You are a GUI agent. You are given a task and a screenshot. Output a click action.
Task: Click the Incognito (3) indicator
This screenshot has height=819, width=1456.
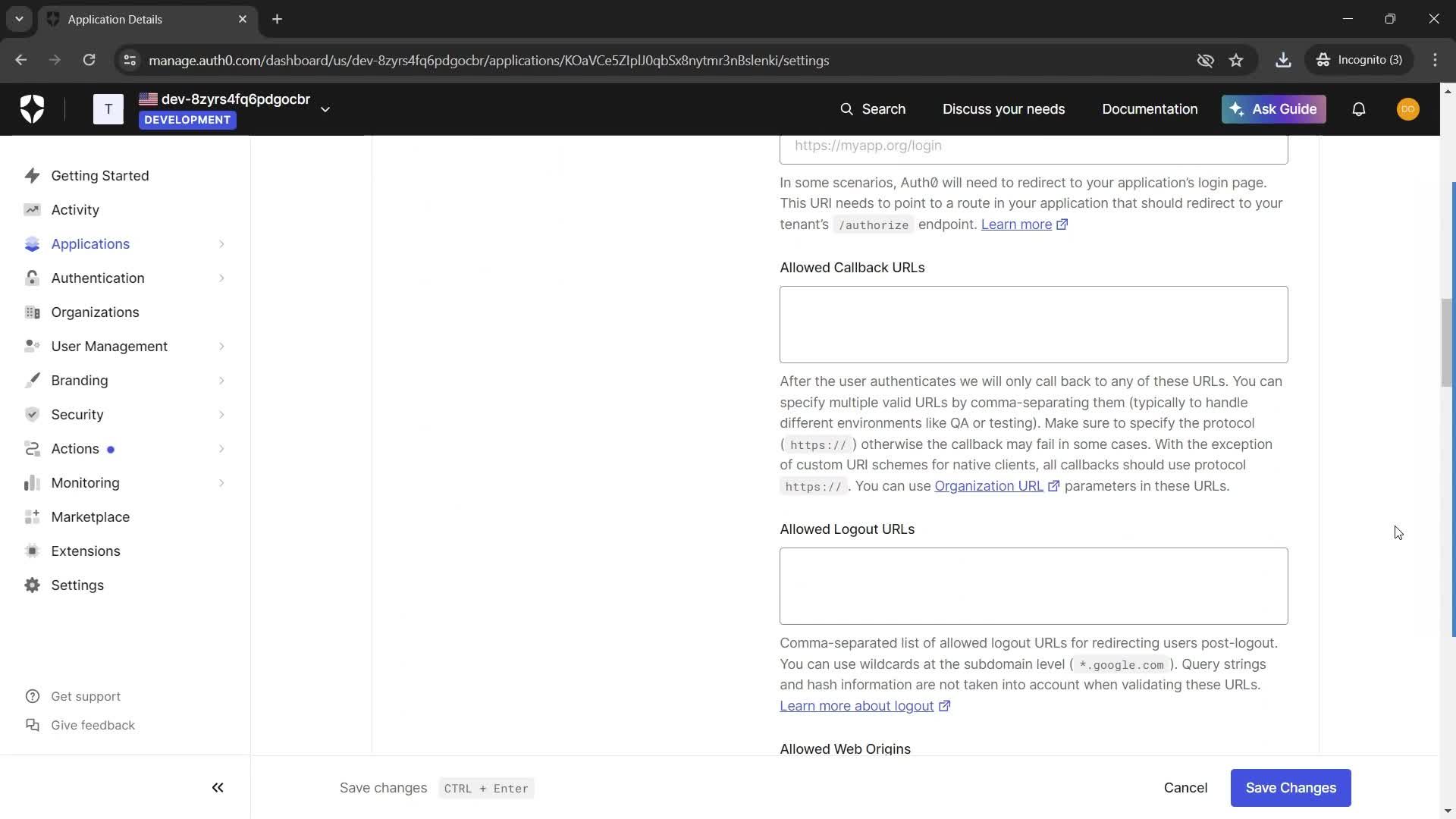tap(1359, 61)
